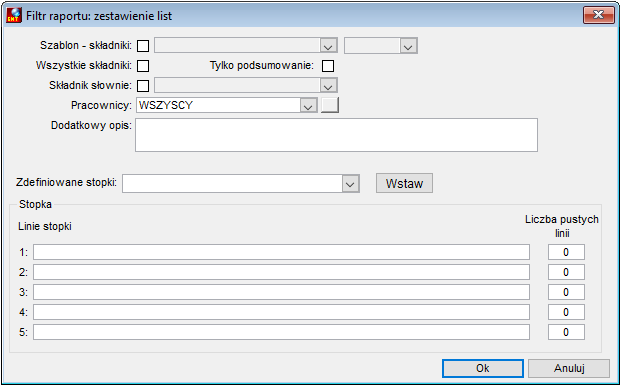Open the small second Szablon dropdown

tap(408, 46)
